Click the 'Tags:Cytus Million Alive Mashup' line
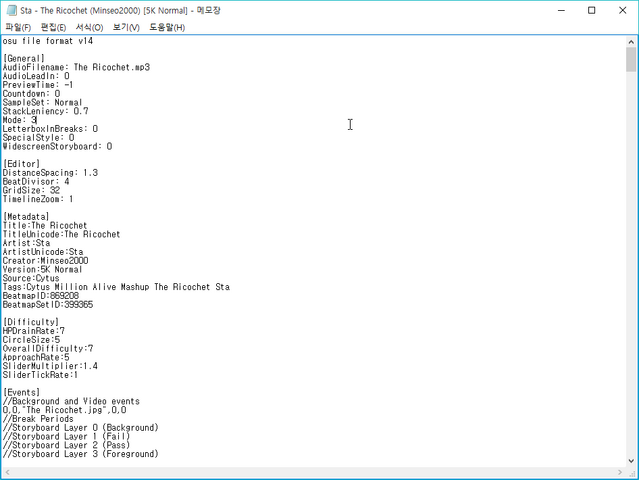The height and width of the screenshot is (480, 639). 116,287
